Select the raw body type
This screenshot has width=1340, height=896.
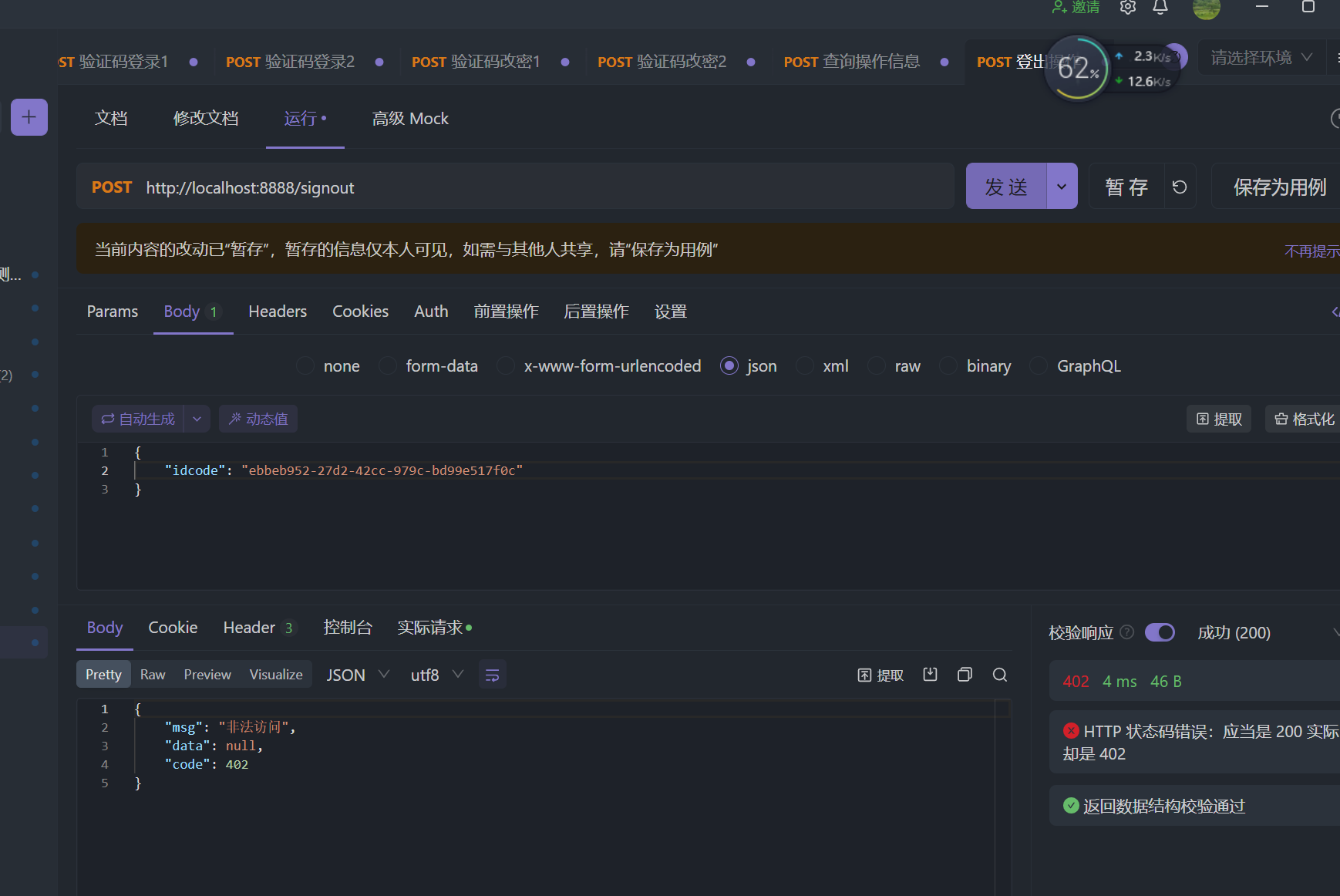[x=894, y=365]
